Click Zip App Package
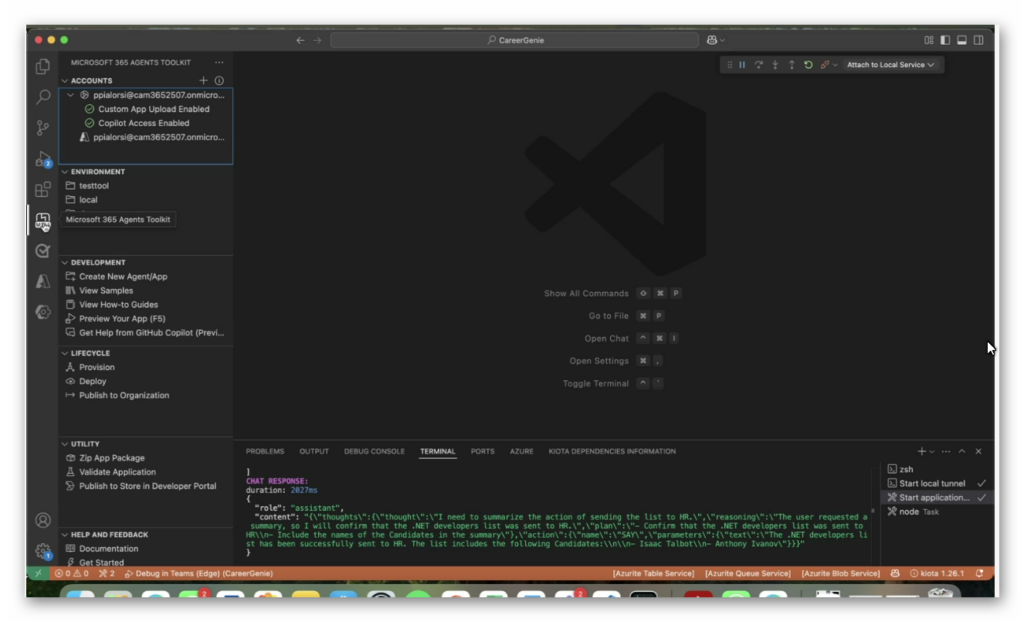 [112, 458]
